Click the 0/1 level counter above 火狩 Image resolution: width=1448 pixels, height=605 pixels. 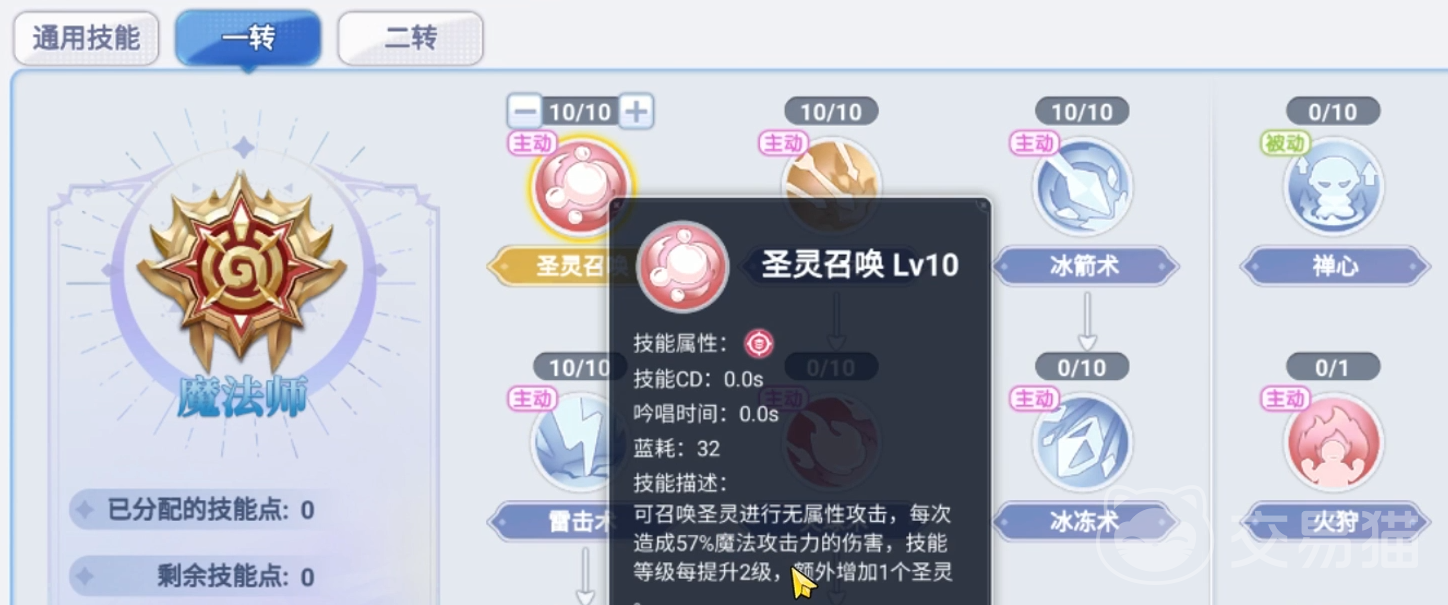pyautogui.click(x=1332, y=367)
